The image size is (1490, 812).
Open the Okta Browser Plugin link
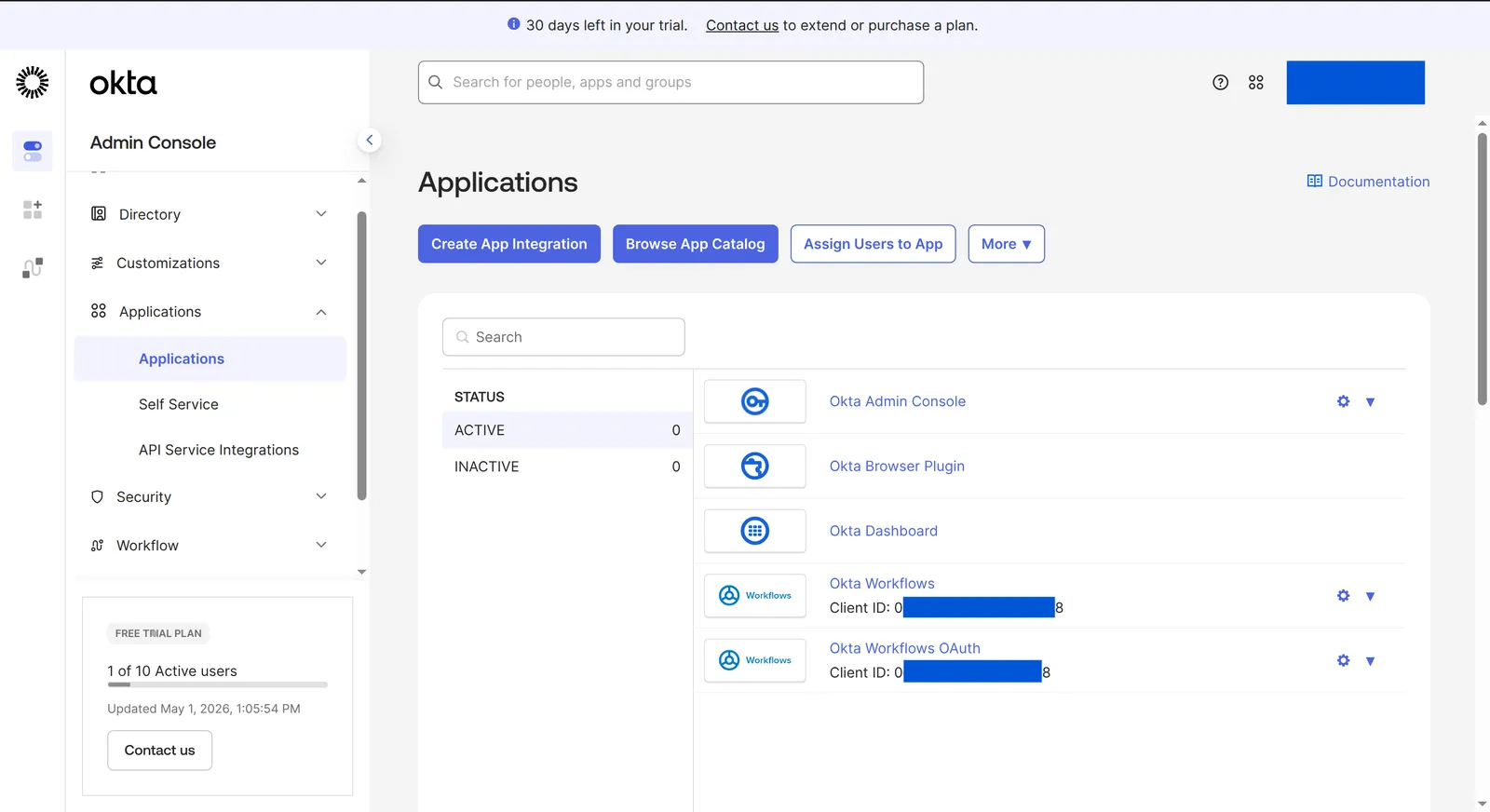click(x=897, y=467)
